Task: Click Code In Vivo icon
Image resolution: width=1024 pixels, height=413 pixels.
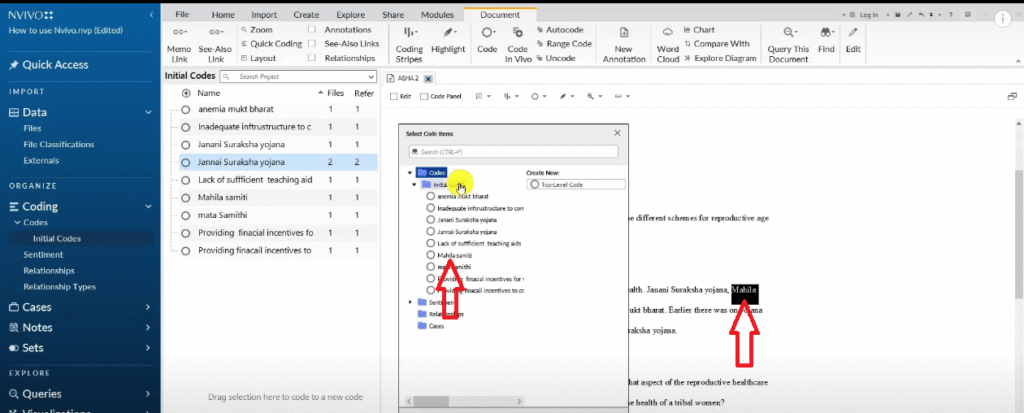Action: (517, 32)
